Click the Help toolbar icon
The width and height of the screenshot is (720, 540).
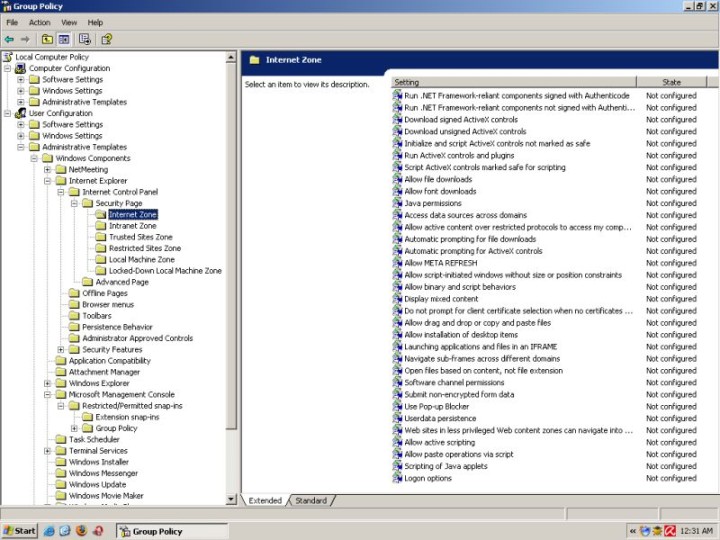click(x=106, y=39)
